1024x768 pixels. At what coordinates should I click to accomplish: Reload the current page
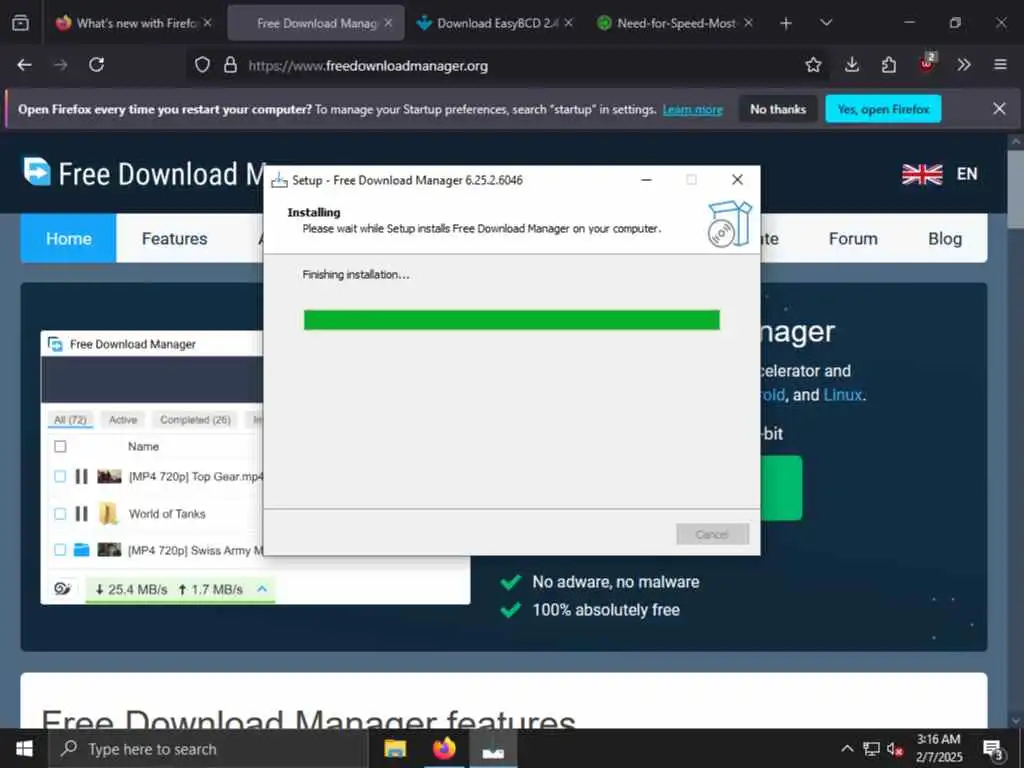(x=97, y=65)
